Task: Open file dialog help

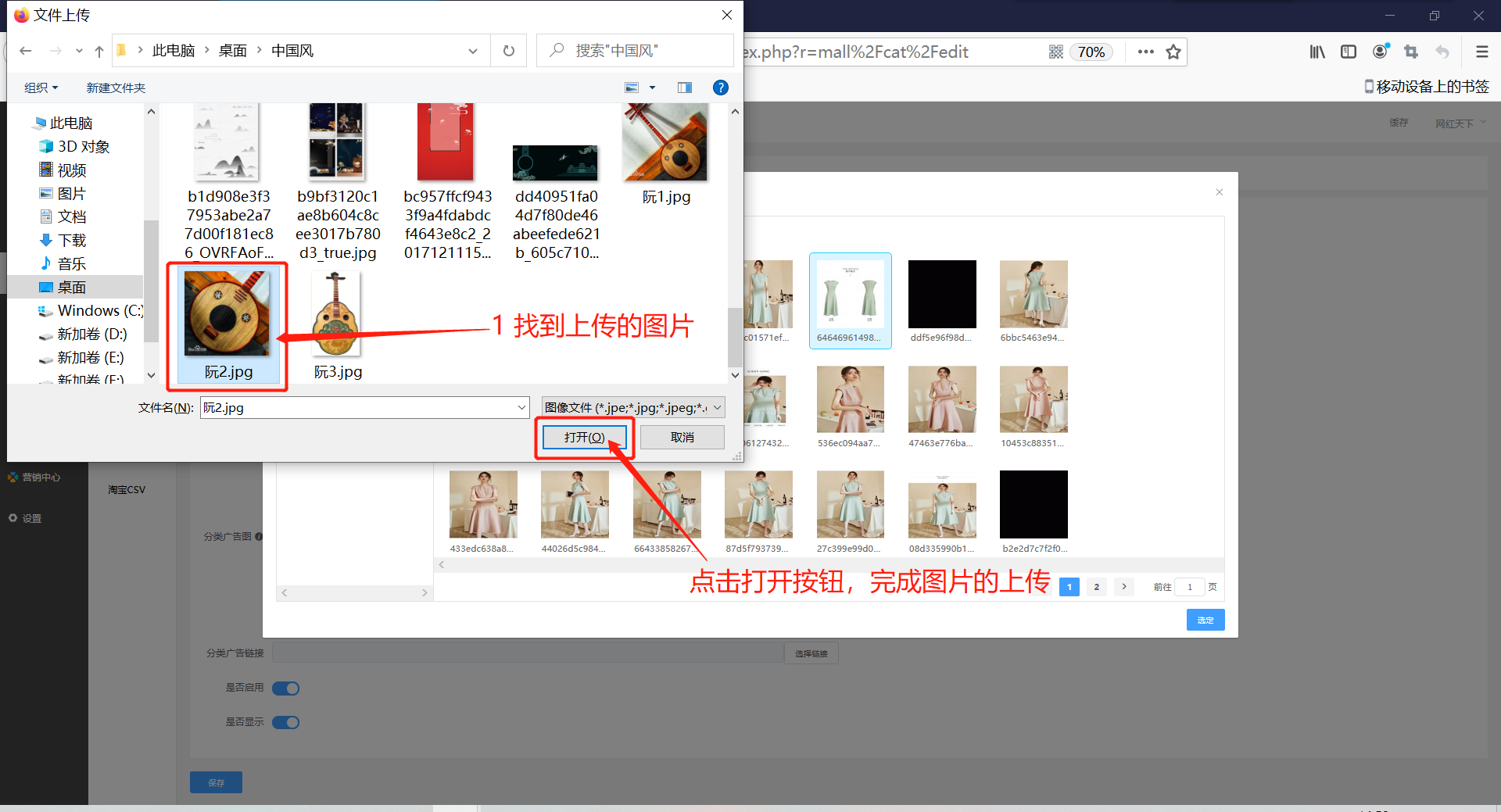Action: (x=721, y=88)
